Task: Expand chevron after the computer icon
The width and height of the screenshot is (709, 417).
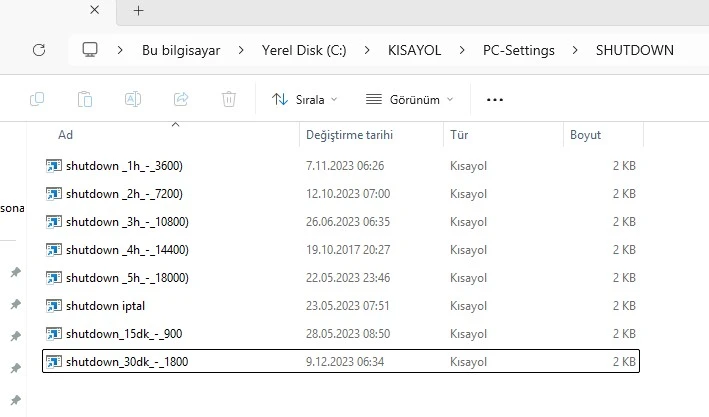Action: coord(120,50)
